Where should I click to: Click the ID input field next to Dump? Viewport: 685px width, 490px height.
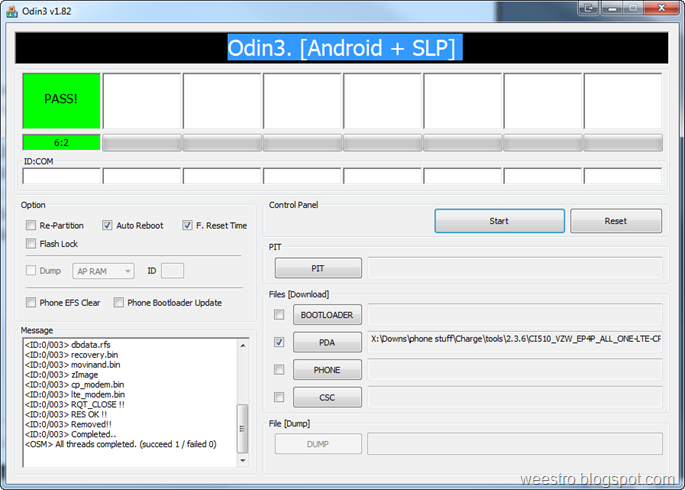172,271
